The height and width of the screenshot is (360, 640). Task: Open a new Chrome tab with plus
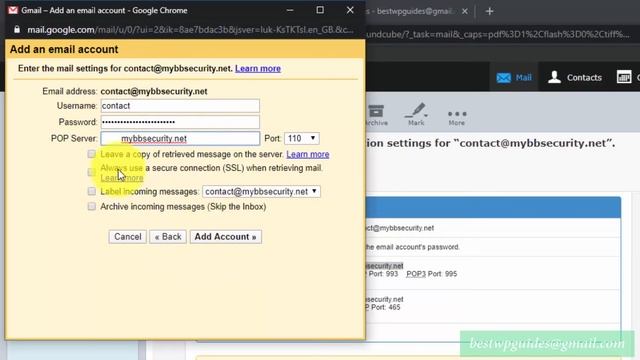pos(489,11)
